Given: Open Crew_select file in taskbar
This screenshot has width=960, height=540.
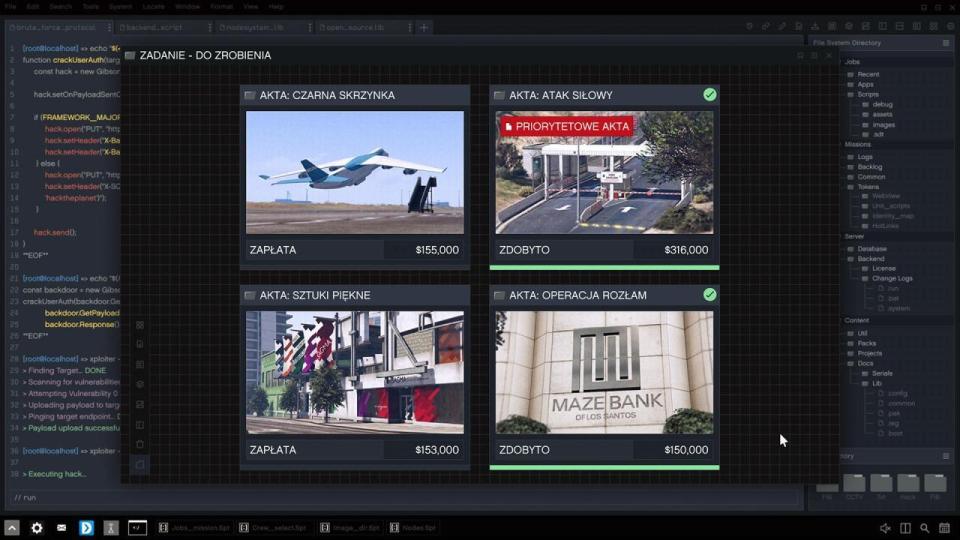Looking at the screenshot, I should 274,528.
